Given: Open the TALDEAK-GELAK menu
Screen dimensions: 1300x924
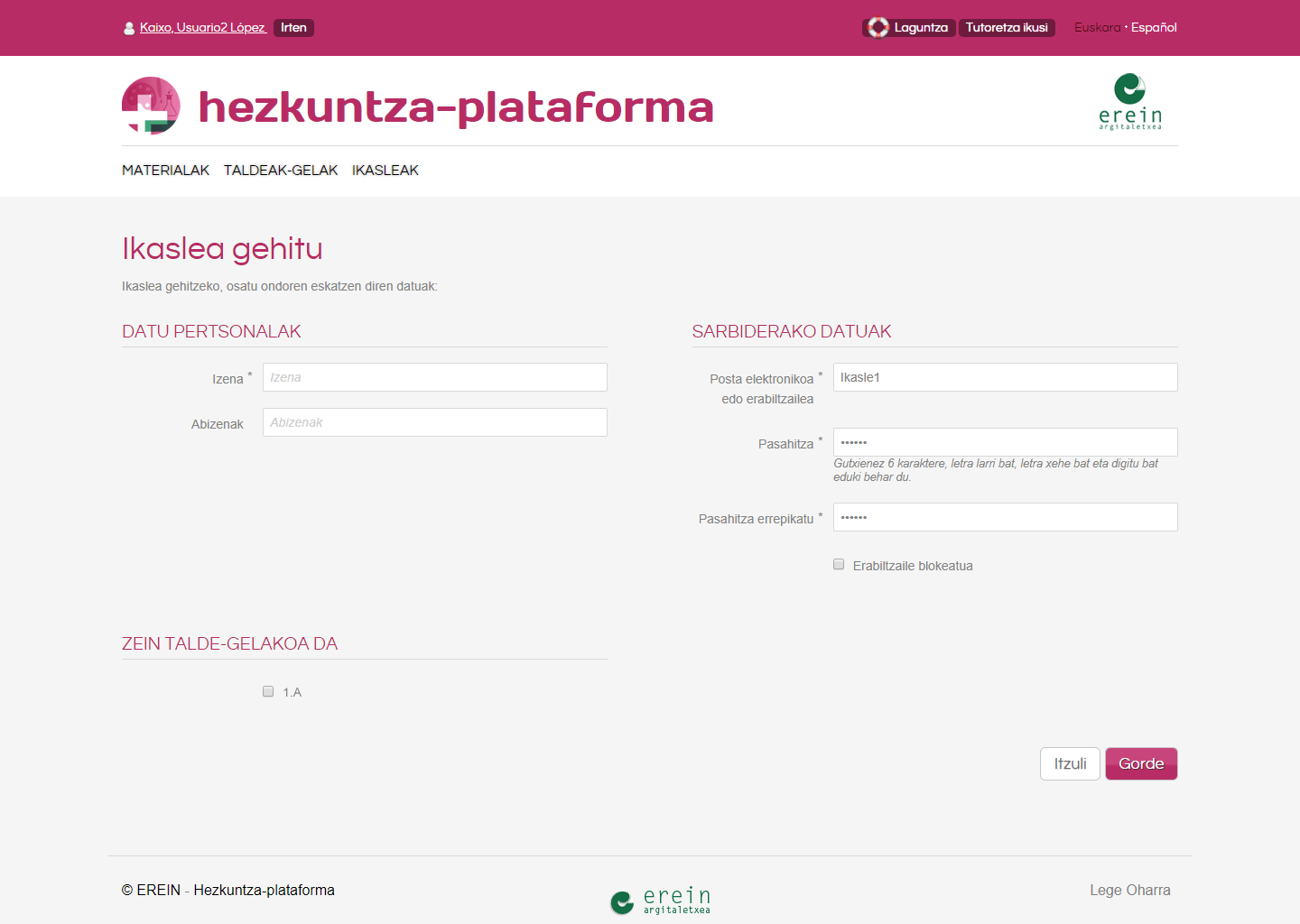Looking at the screenshot, I should [281, 171].
